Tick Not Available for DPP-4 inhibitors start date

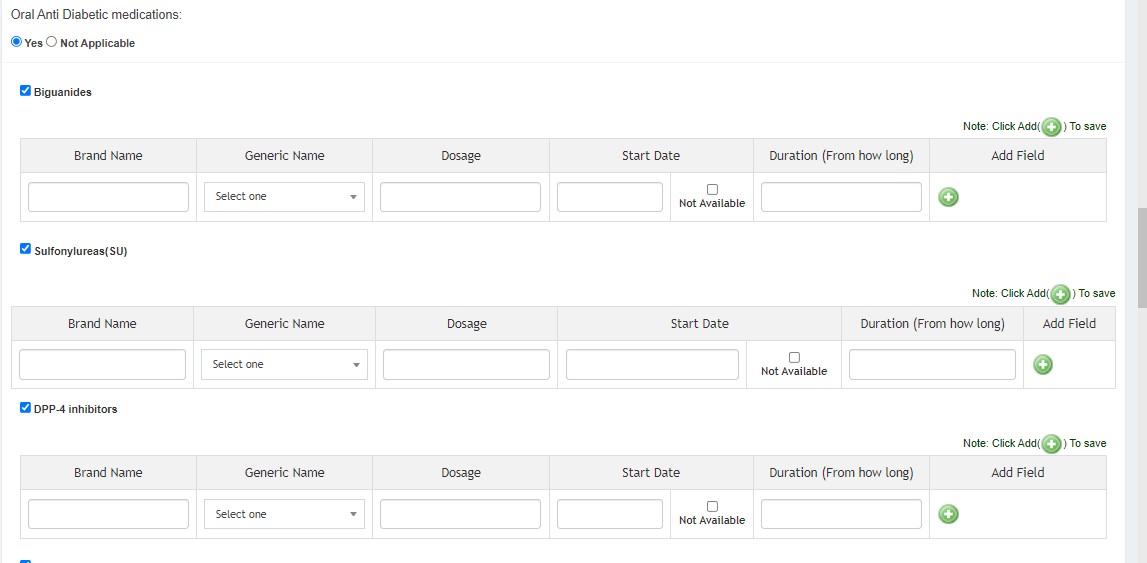coord(712,506)
